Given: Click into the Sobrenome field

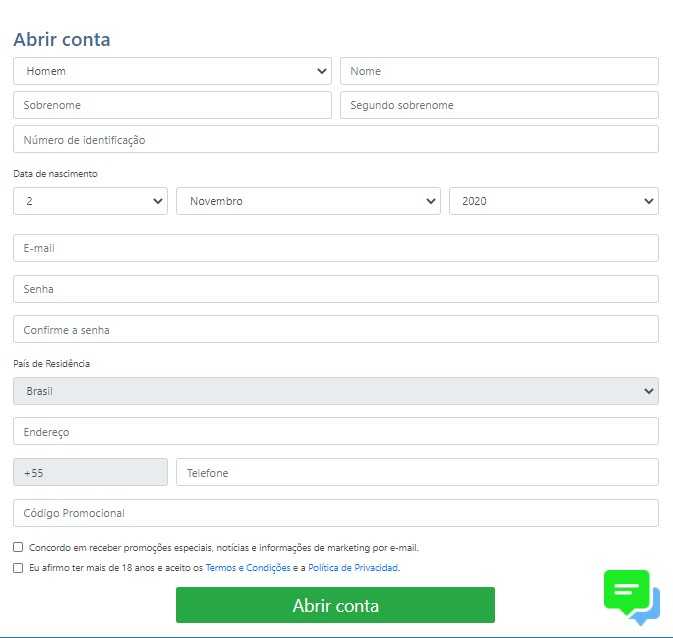Looking at the screenshot, I should coord(173,105).
